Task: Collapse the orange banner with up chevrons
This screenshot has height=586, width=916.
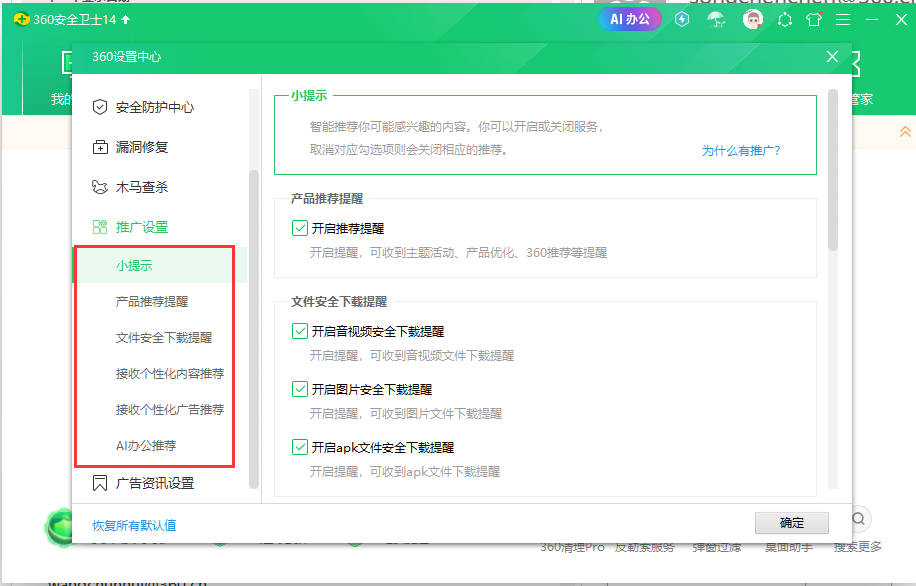Action: click(905, 131)
